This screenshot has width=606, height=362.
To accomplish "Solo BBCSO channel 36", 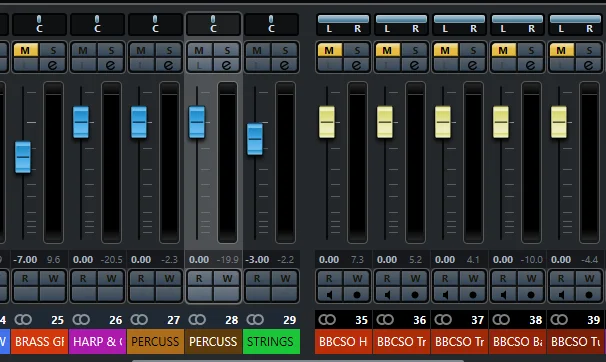I will [x=415, y=50].
